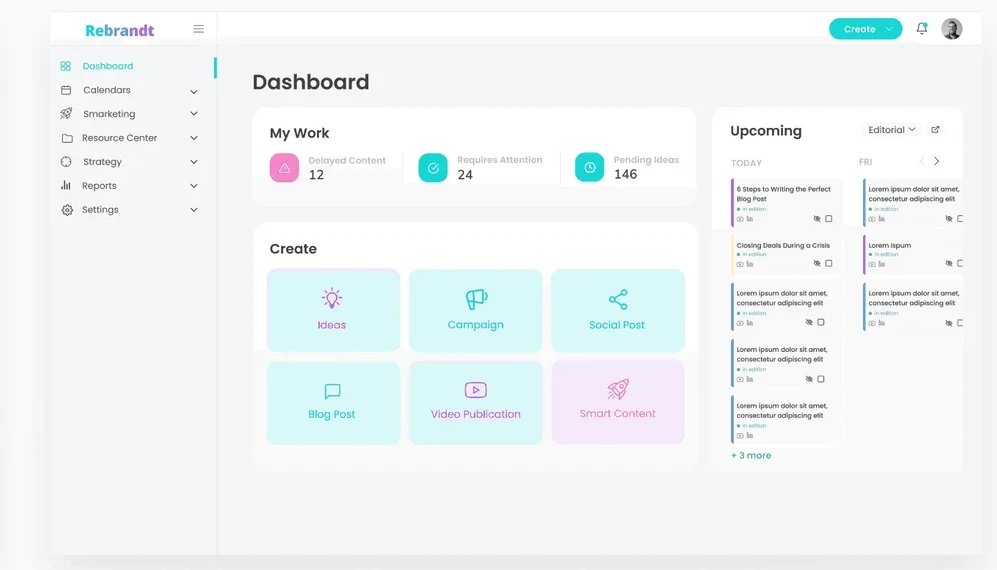Open 'Closing Deals During a Crisis' title

pos(783,246)
